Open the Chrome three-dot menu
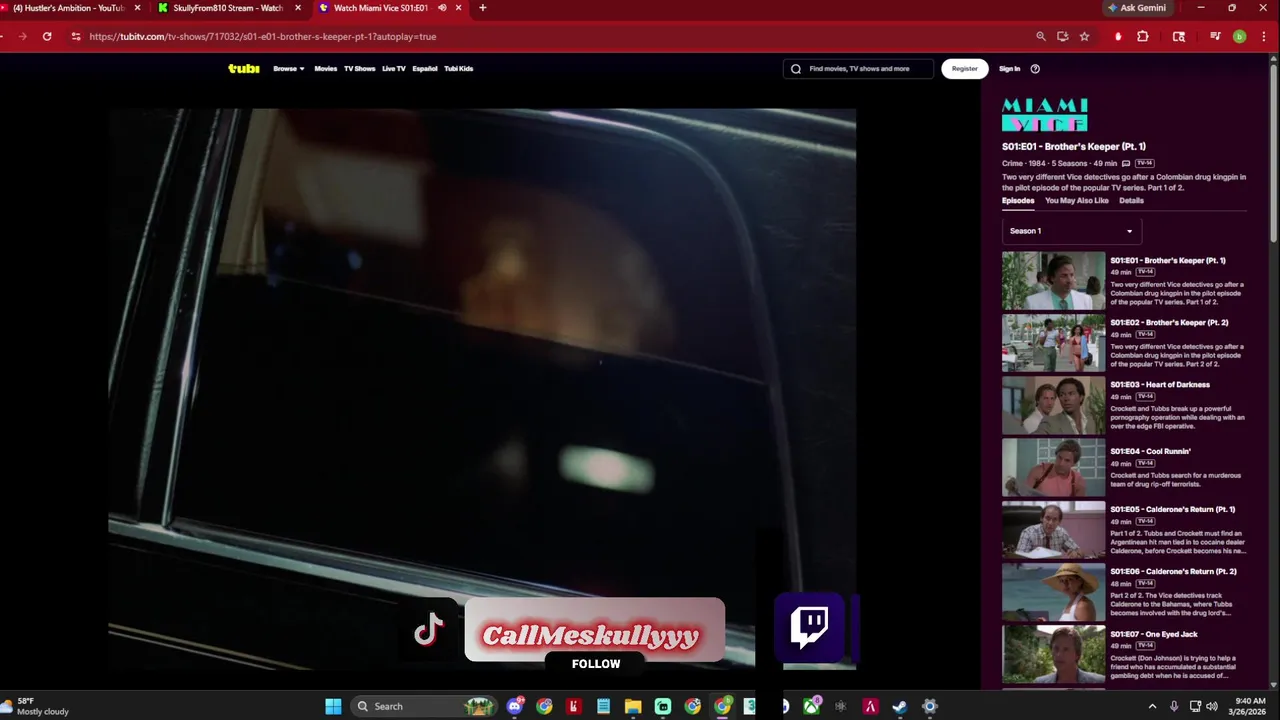Viewport: 1280px width, 720px height. pyautogui.click(x=1262, y=36)
